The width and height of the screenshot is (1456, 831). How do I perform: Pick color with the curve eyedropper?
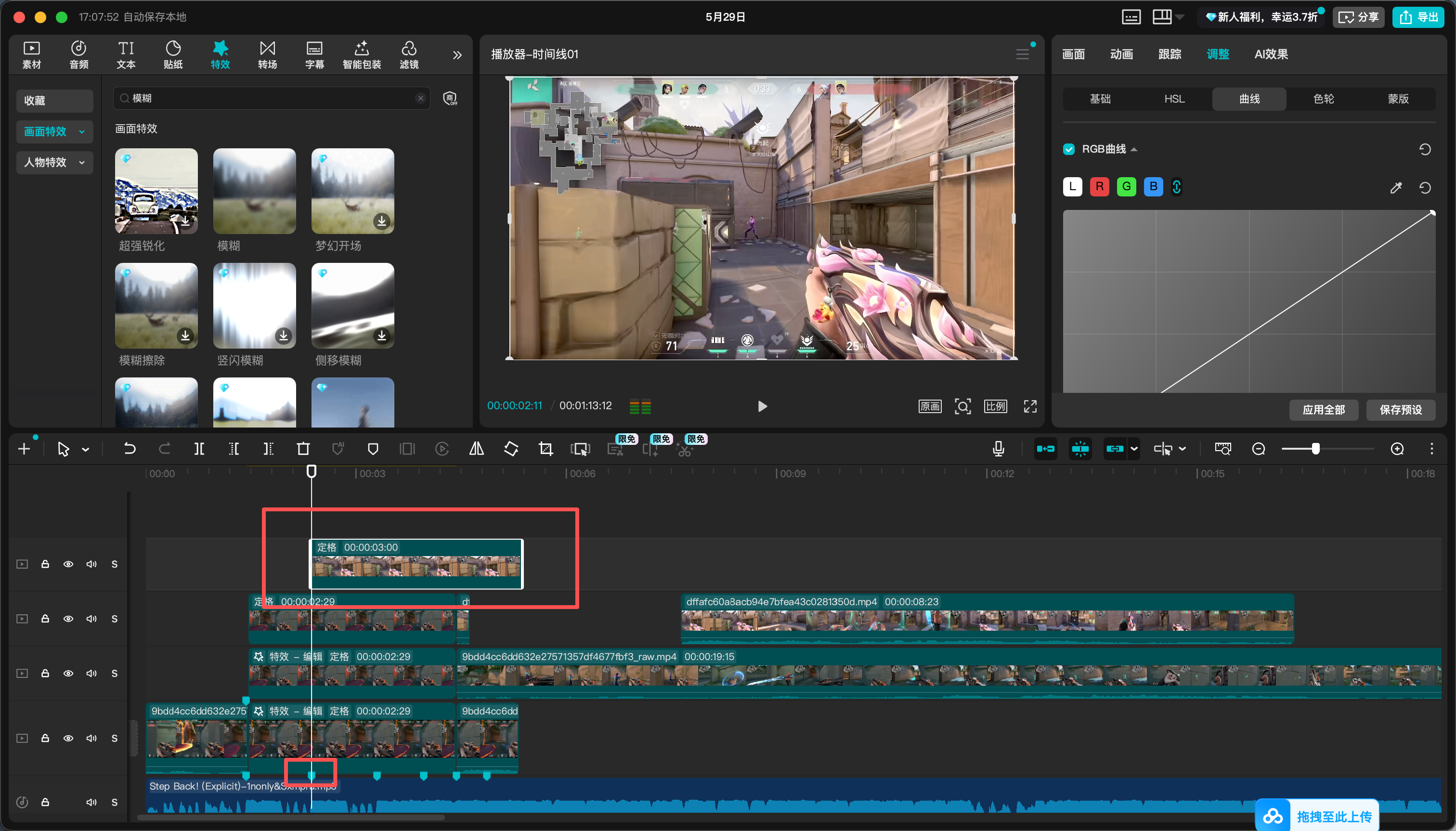(x=1396, y=188)
